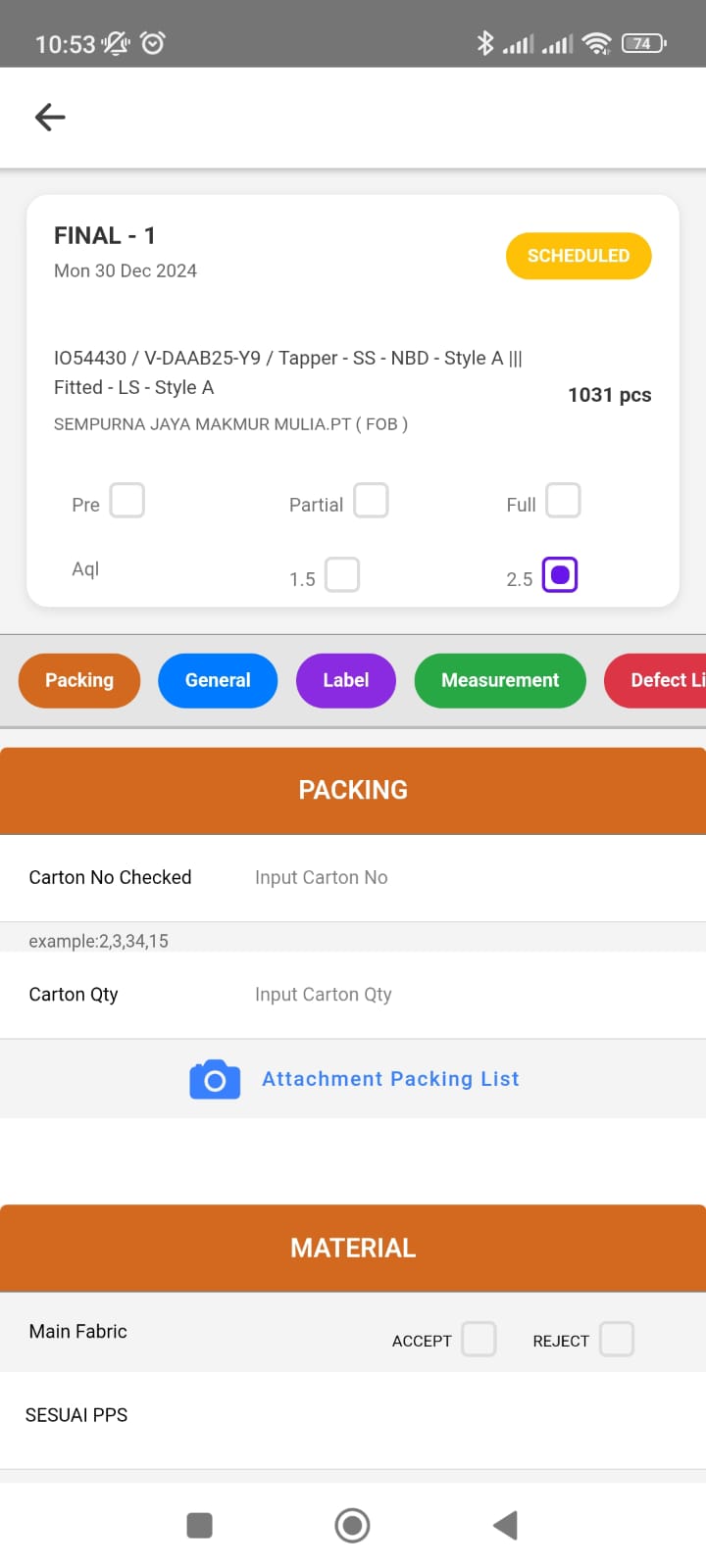This screenshot has height=1568, width=706.
Task: Open Attachment Packing List link
Action: (390, 1079)
